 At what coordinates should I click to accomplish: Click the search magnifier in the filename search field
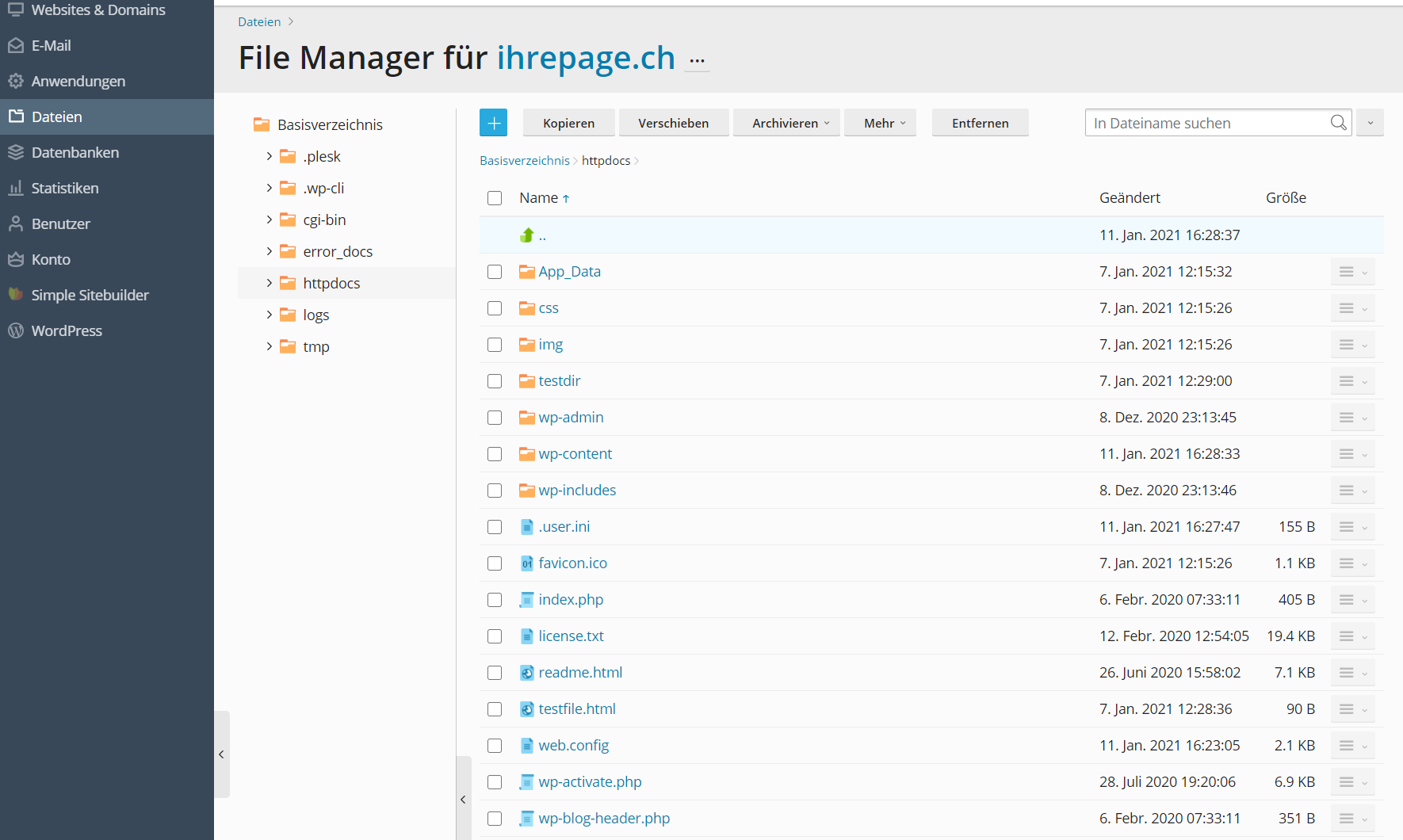(x=1338, y=122)
